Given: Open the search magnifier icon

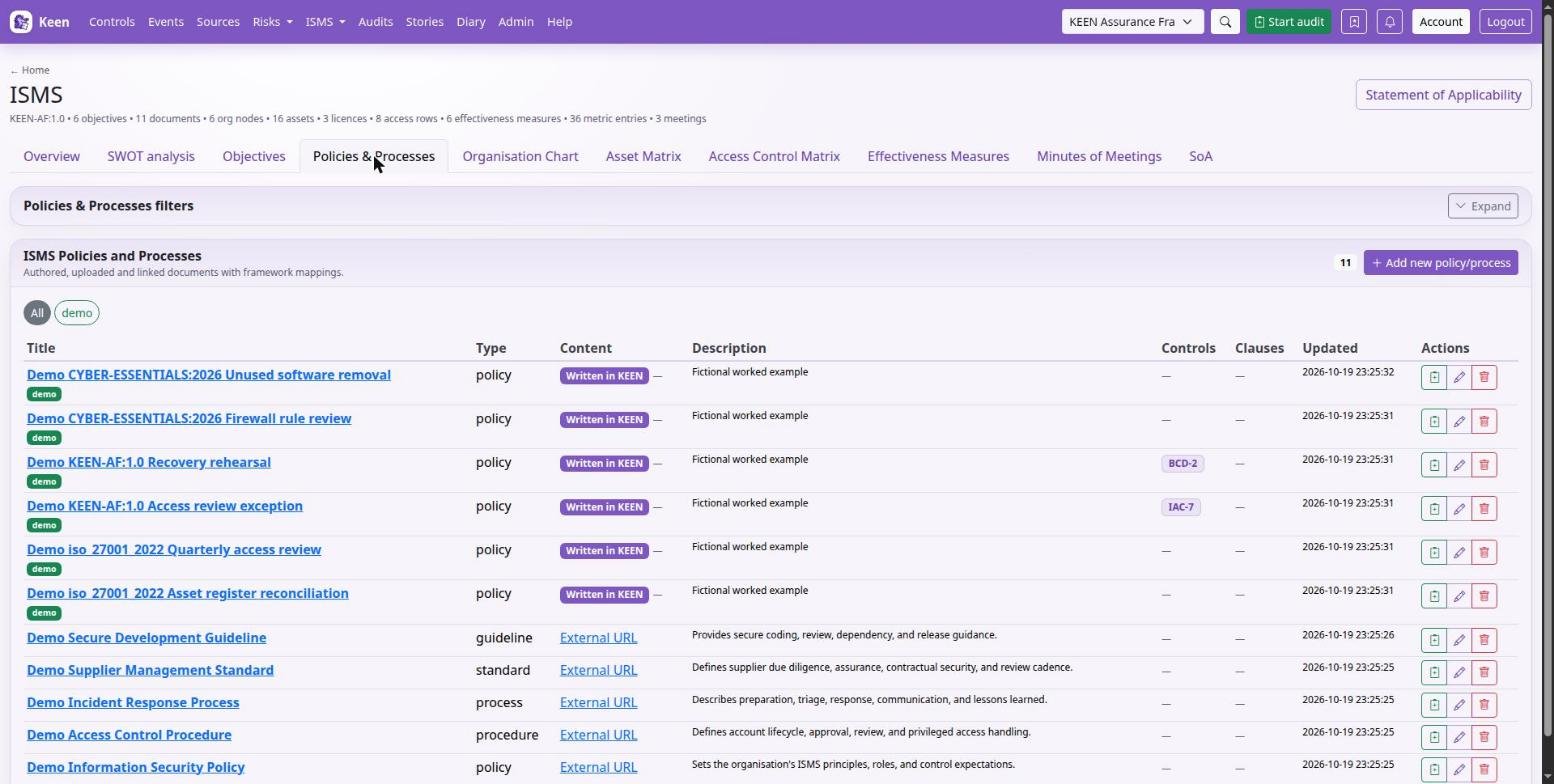Looking at the screenshot, I should point(1225,21).
